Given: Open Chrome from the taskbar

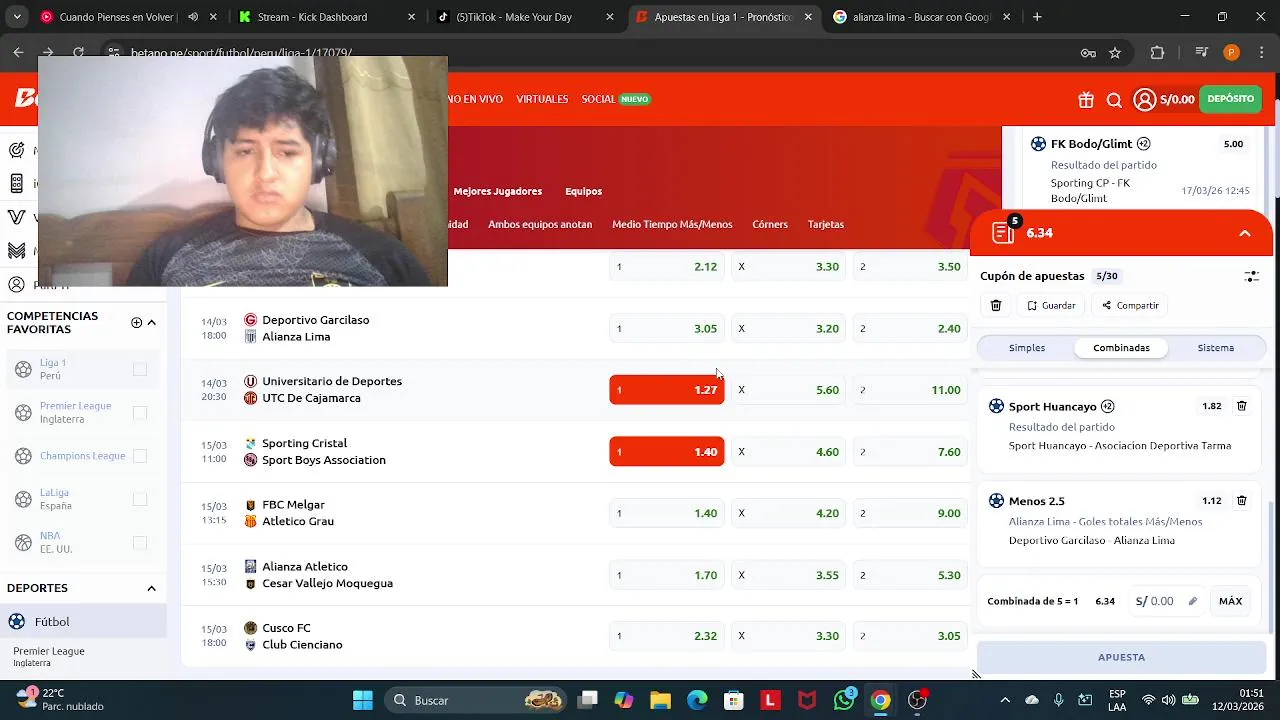Looking at the screenshot, I should [880, 700].
